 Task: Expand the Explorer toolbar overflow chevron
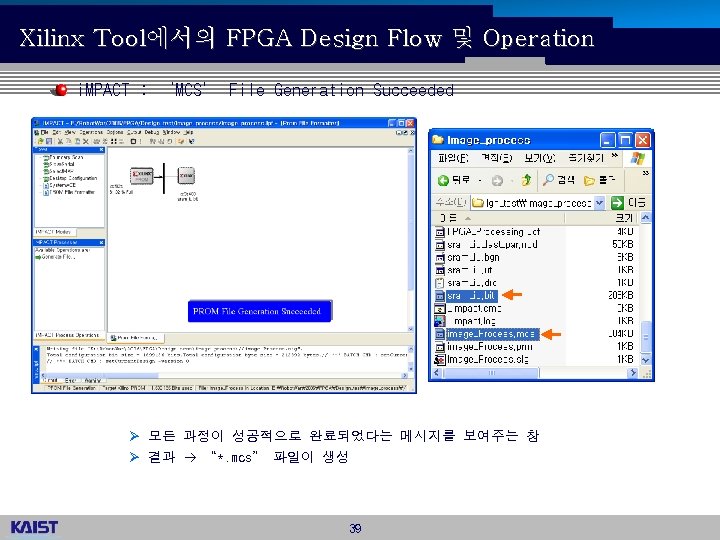(645, 173)
